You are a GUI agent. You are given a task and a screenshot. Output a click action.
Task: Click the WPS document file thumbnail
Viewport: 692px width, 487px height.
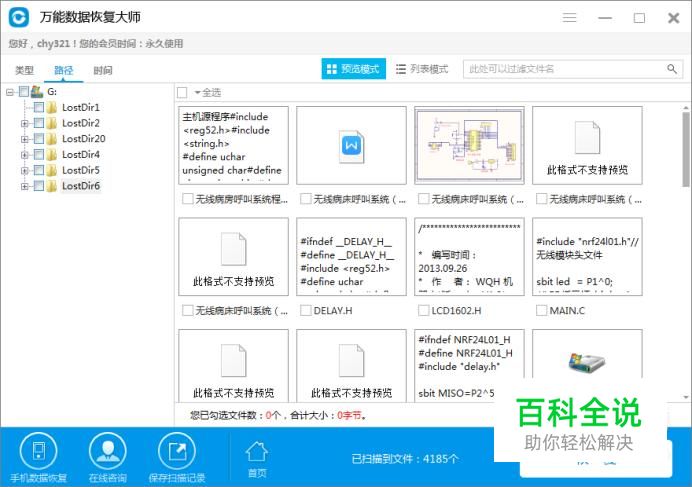[351, 145]
